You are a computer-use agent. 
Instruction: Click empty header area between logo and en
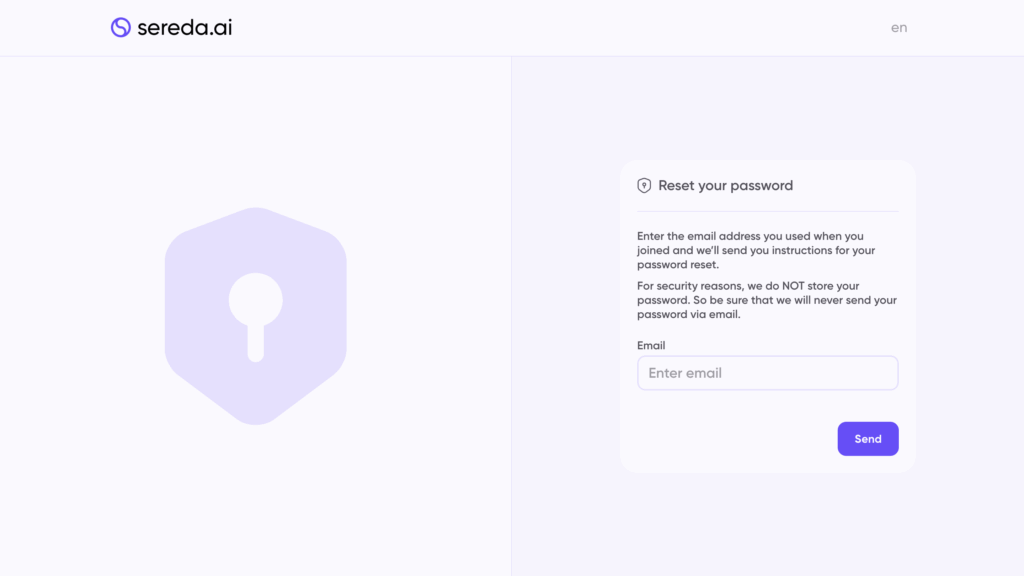pyautogui.click(x=560, y=28)
